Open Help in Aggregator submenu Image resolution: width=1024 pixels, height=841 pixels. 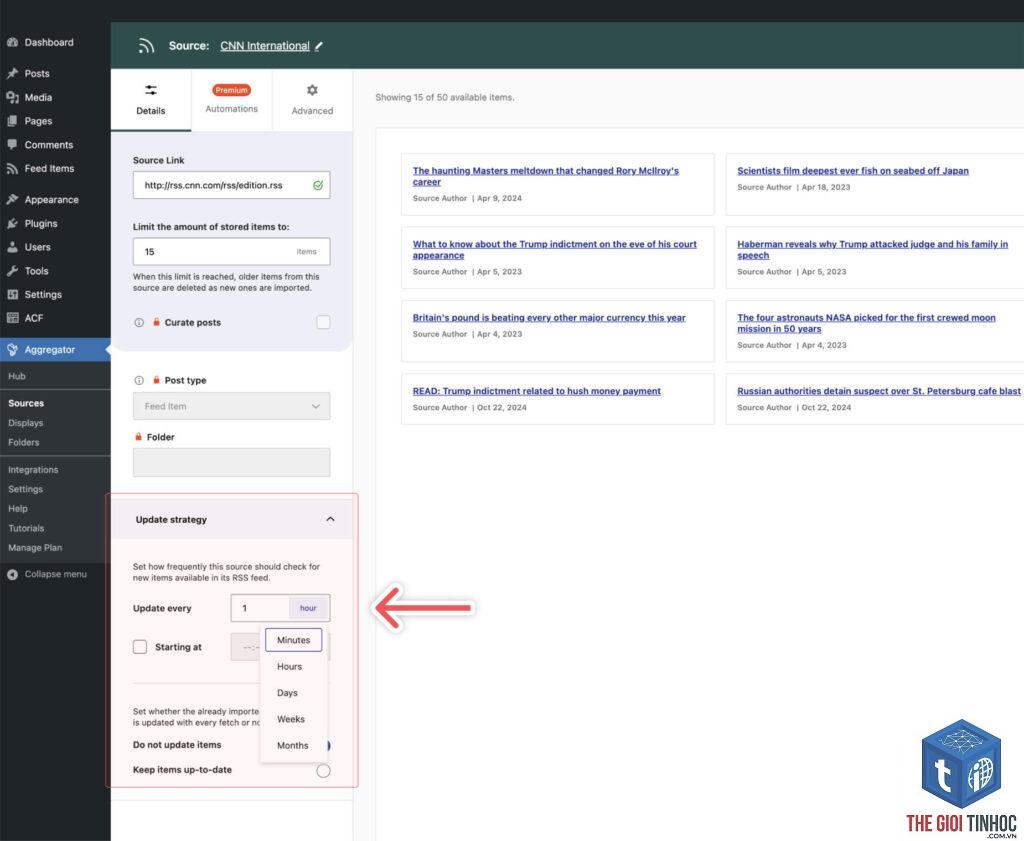pyautogui.click(x=18, y=509)
